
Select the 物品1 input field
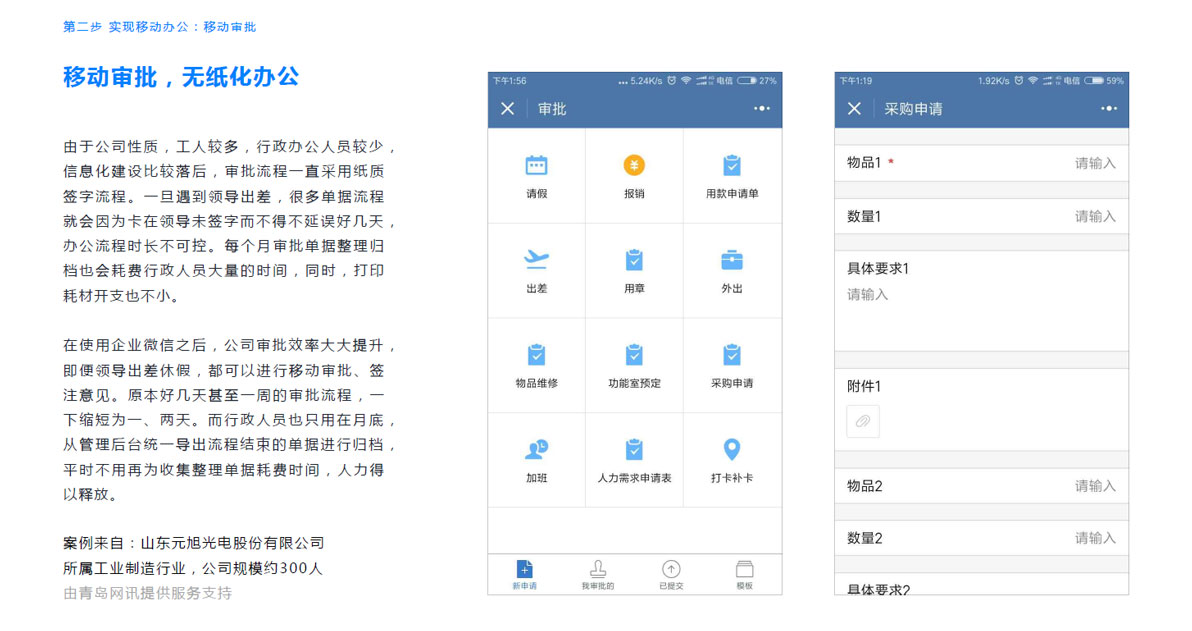click(x=981, y=163)
